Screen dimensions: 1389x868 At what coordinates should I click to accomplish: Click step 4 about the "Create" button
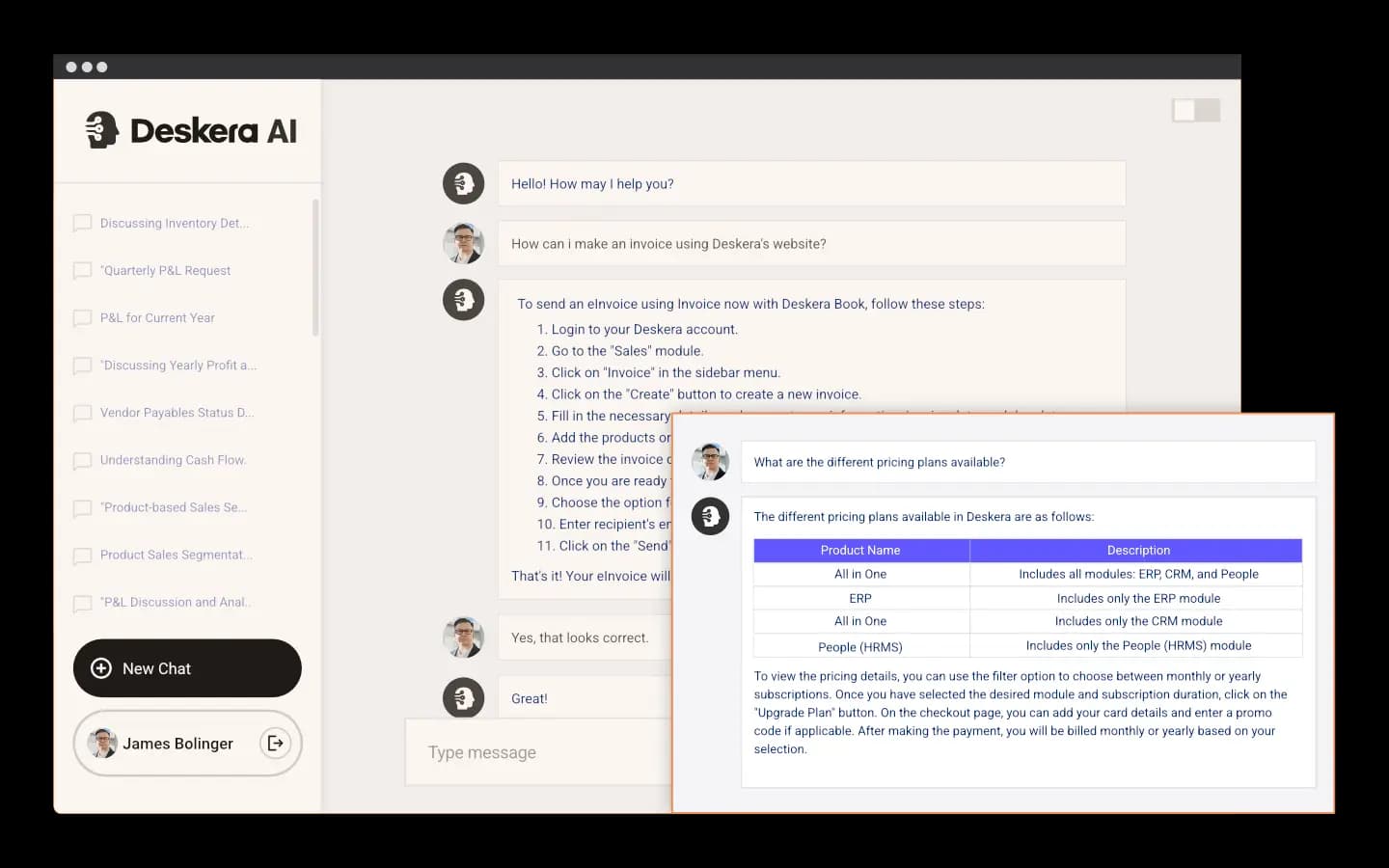click(699, 394)
